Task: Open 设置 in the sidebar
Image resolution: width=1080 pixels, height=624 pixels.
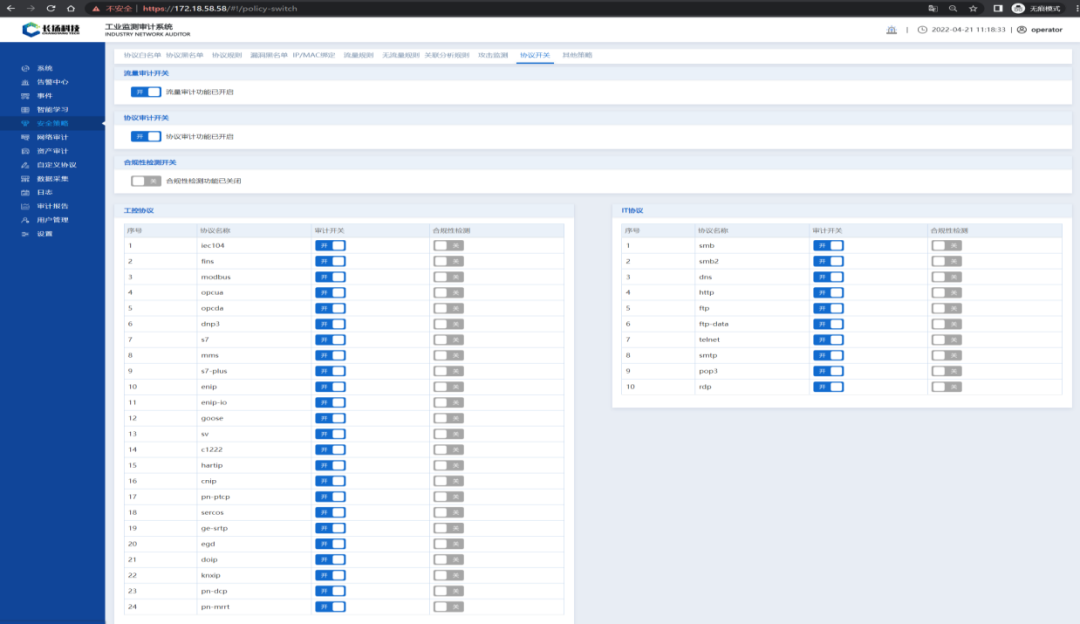Action: pos(45,234)
